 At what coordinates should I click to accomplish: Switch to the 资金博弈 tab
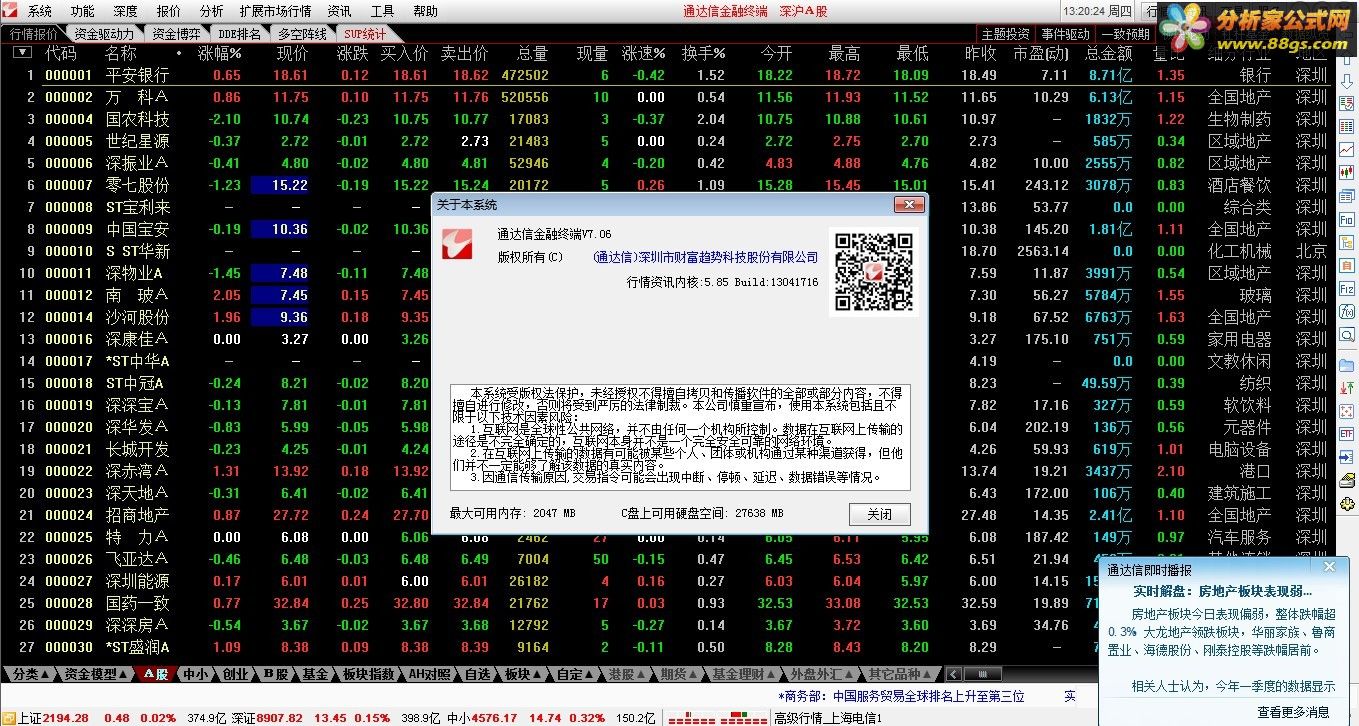click(176, 33)
